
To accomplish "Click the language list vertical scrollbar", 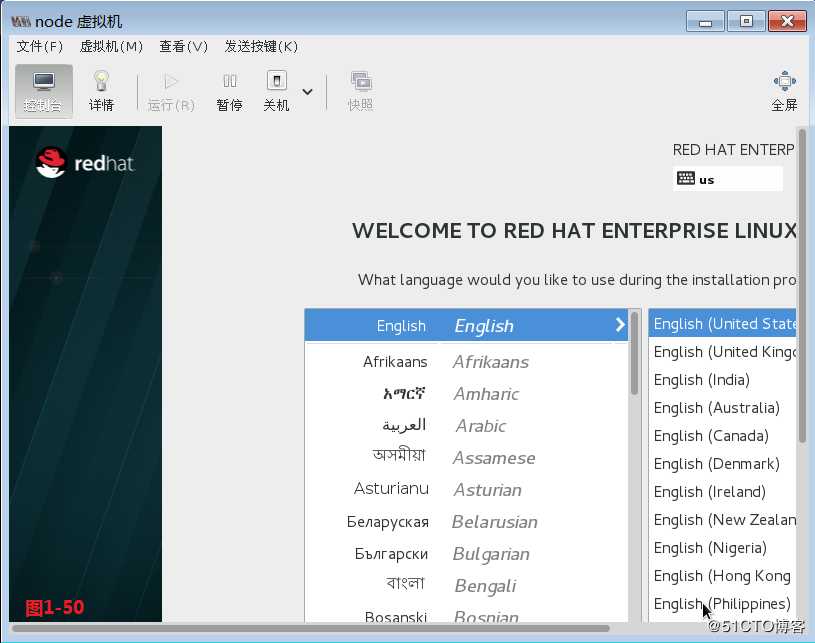I will [634, 353].
